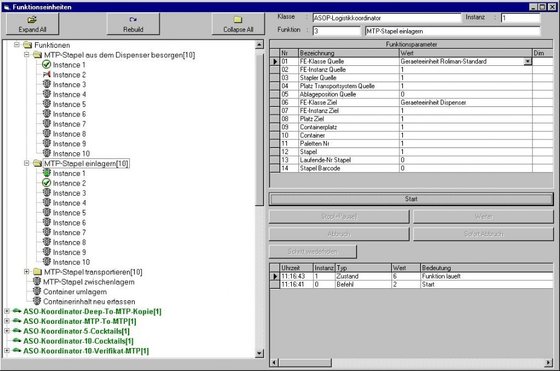Select the Ablageposition Quelle row
The image size is (560, 371).
(411, 94)
